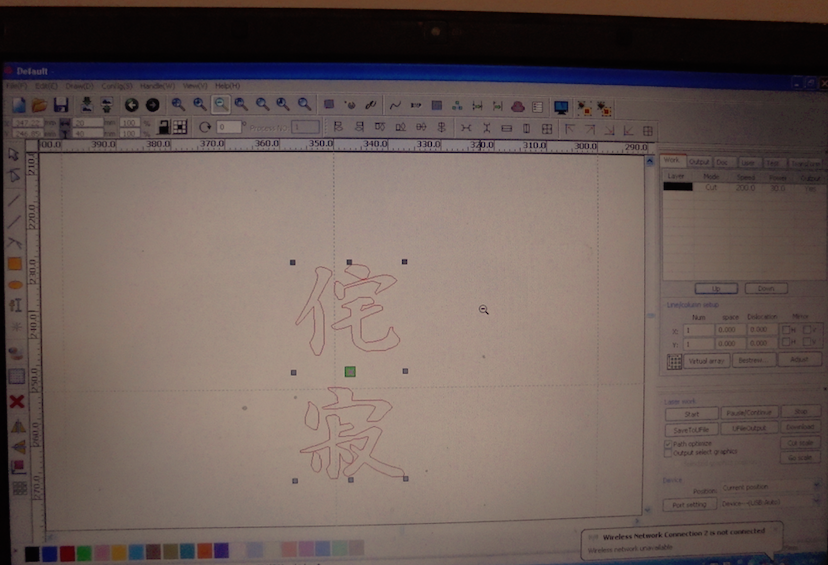The image size is (828, 565).
Task: Toggle the aspect ratio lock icon
Action: (164, 127)
